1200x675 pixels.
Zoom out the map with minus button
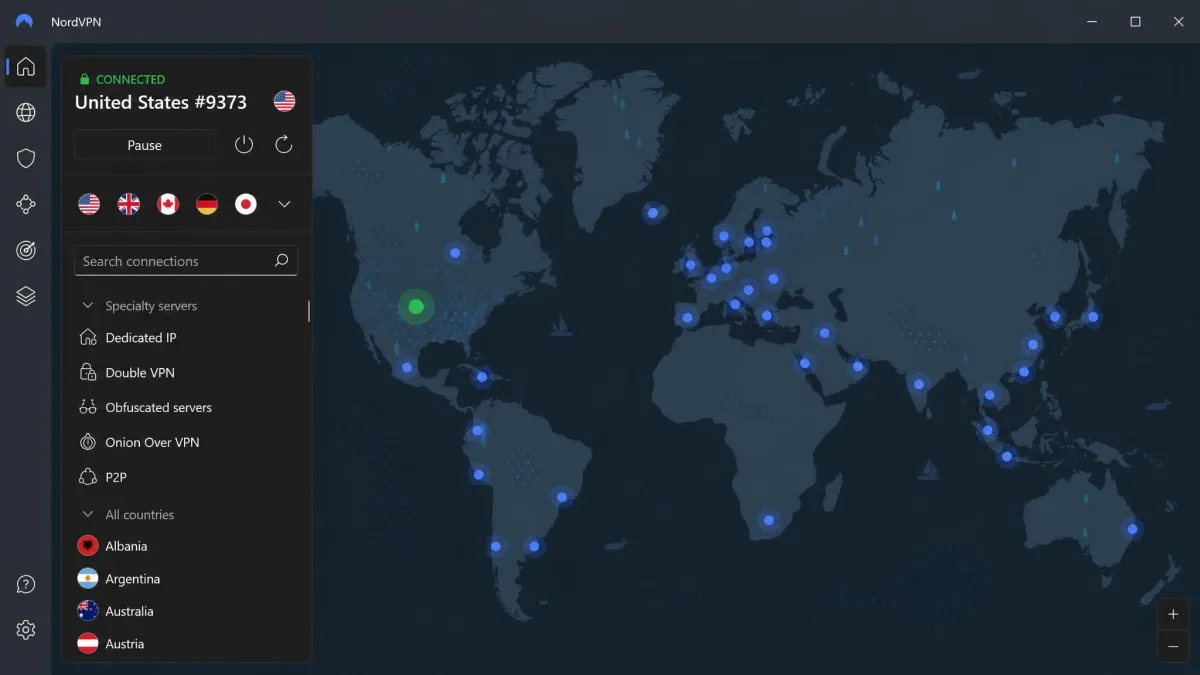[x=1174, y=646]
